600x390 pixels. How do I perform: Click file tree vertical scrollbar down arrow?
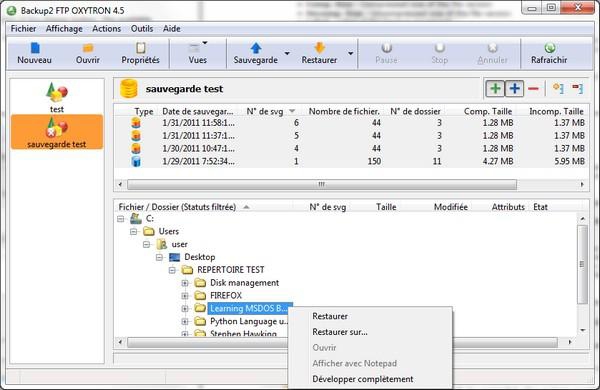click(x=582, y=330)
